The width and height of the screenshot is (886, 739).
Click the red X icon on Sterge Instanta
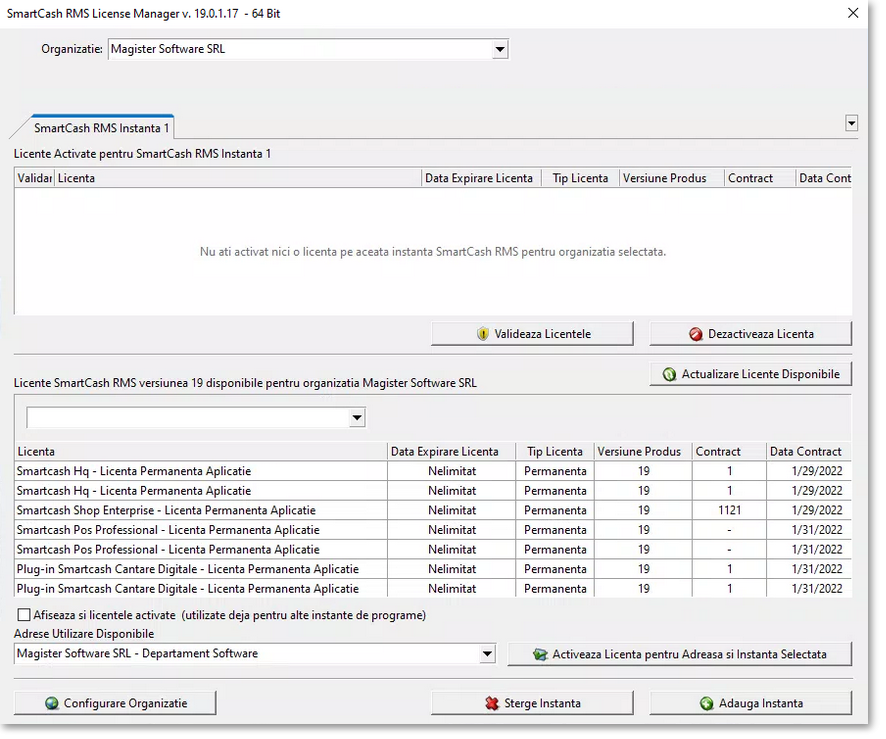pos(492,703)
